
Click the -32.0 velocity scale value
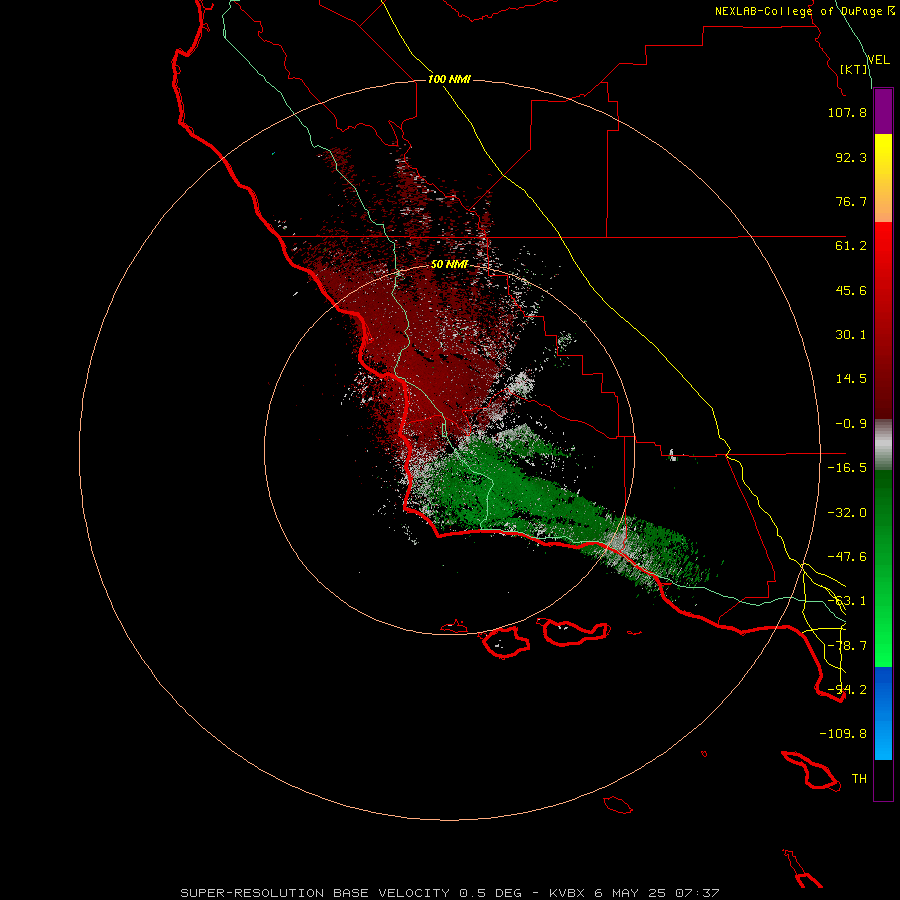[x=847, y=513]
